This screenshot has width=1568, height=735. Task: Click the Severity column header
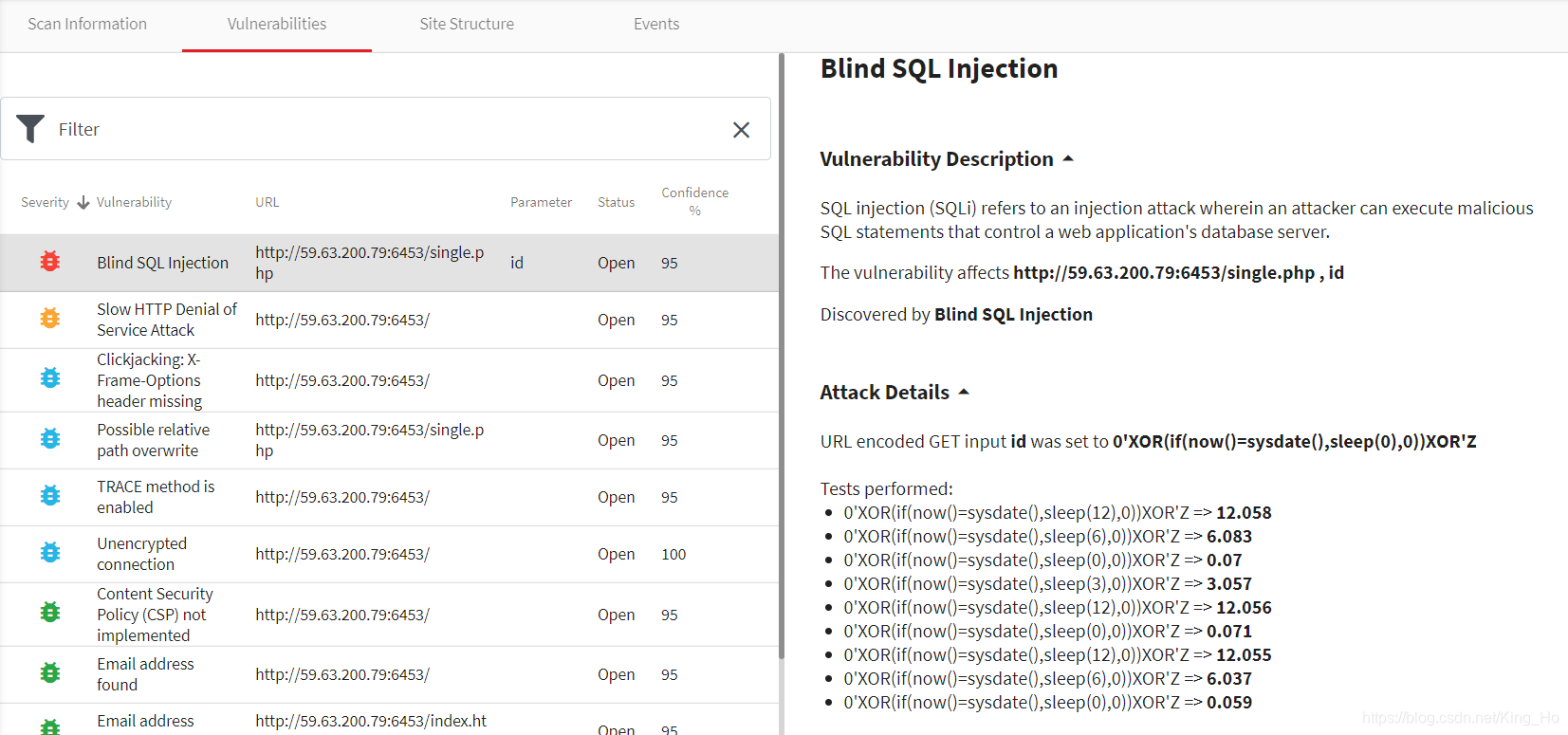pos(45,202)
